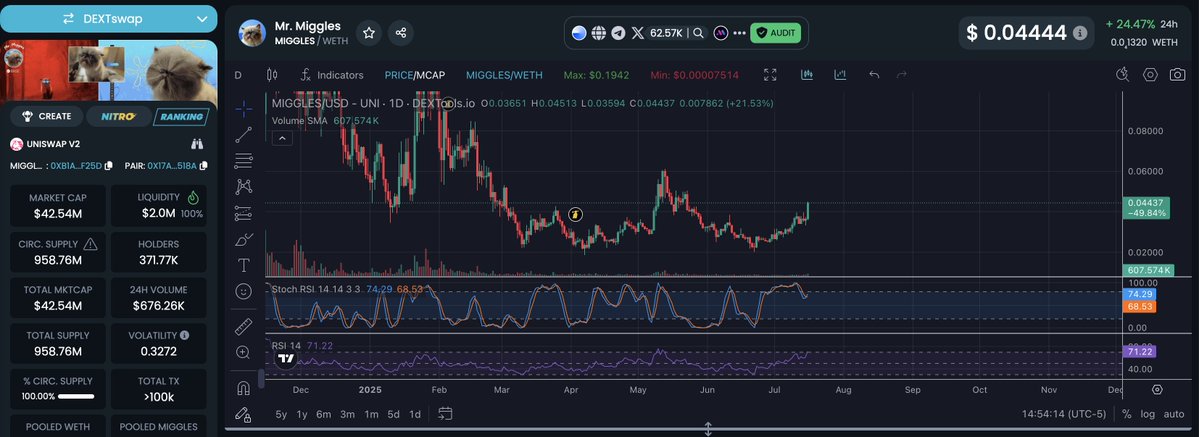Open quick search lightning icon

(x=1123, y=74)
